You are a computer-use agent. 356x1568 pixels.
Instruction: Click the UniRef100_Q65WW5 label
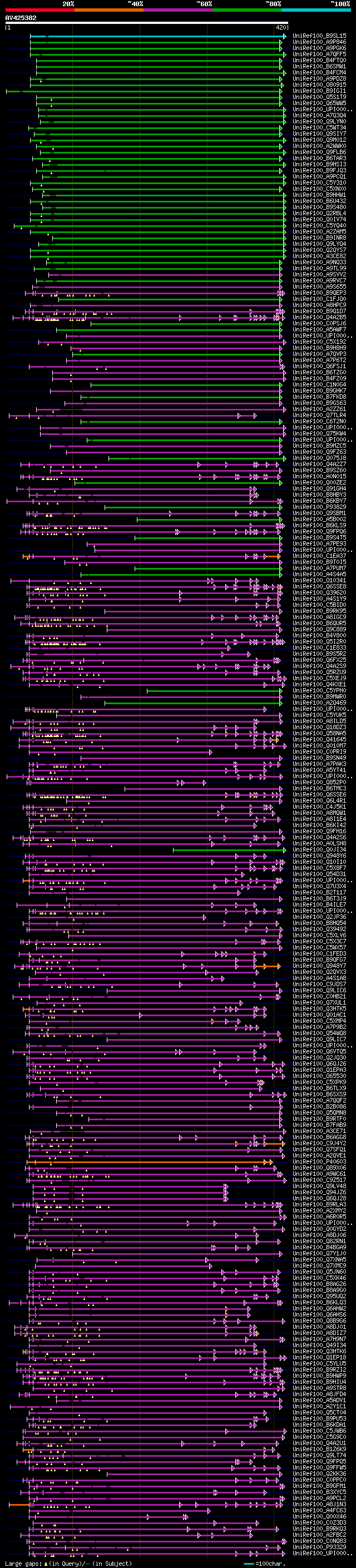pos(319,103)
